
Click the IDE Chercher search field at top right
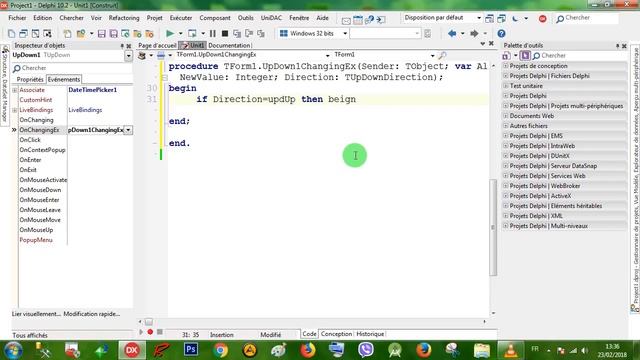pyautogui.click(x=586, y=18)
